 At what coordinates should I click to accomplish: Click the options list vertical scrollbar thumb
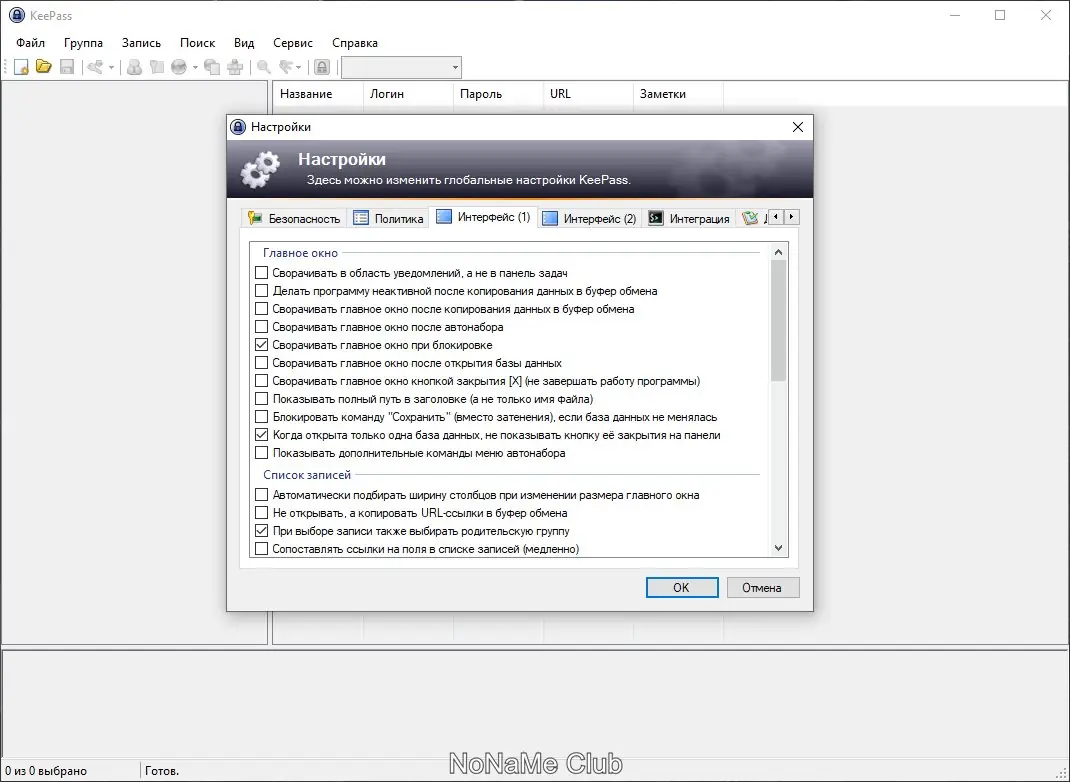tap(779, 321)
